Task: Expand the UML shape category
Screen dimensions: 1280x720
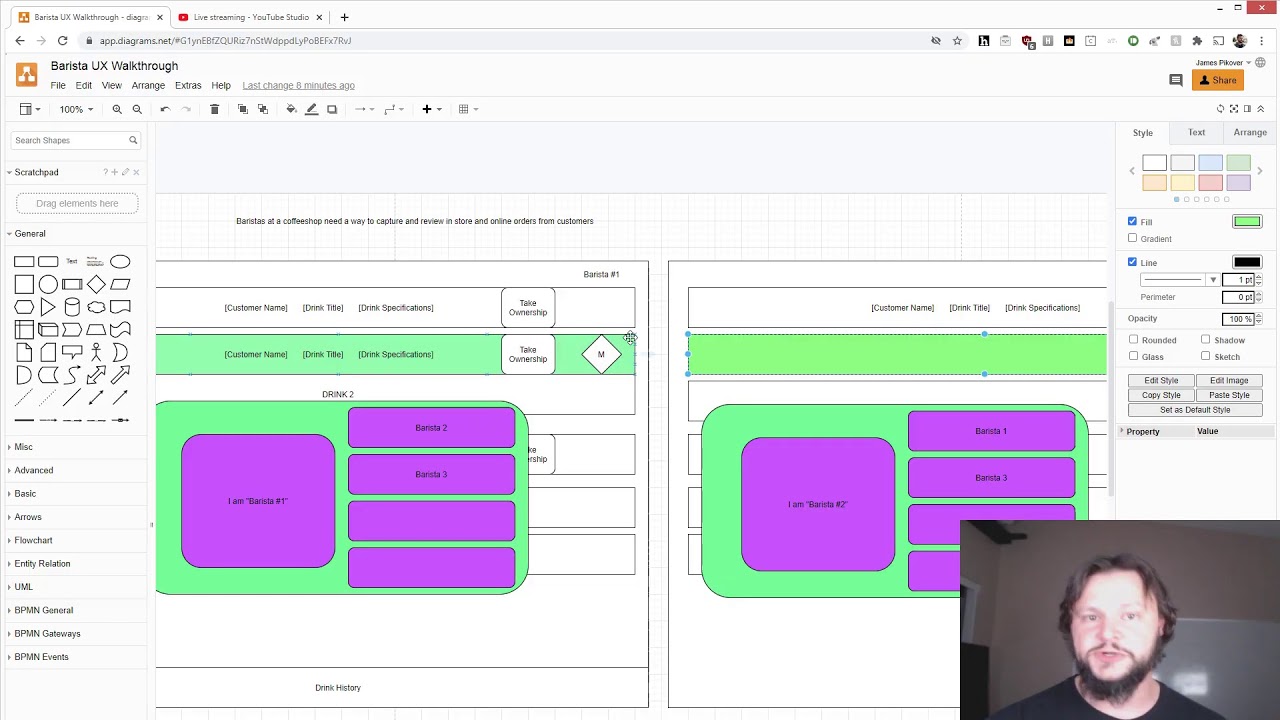Action: [23, 587]
